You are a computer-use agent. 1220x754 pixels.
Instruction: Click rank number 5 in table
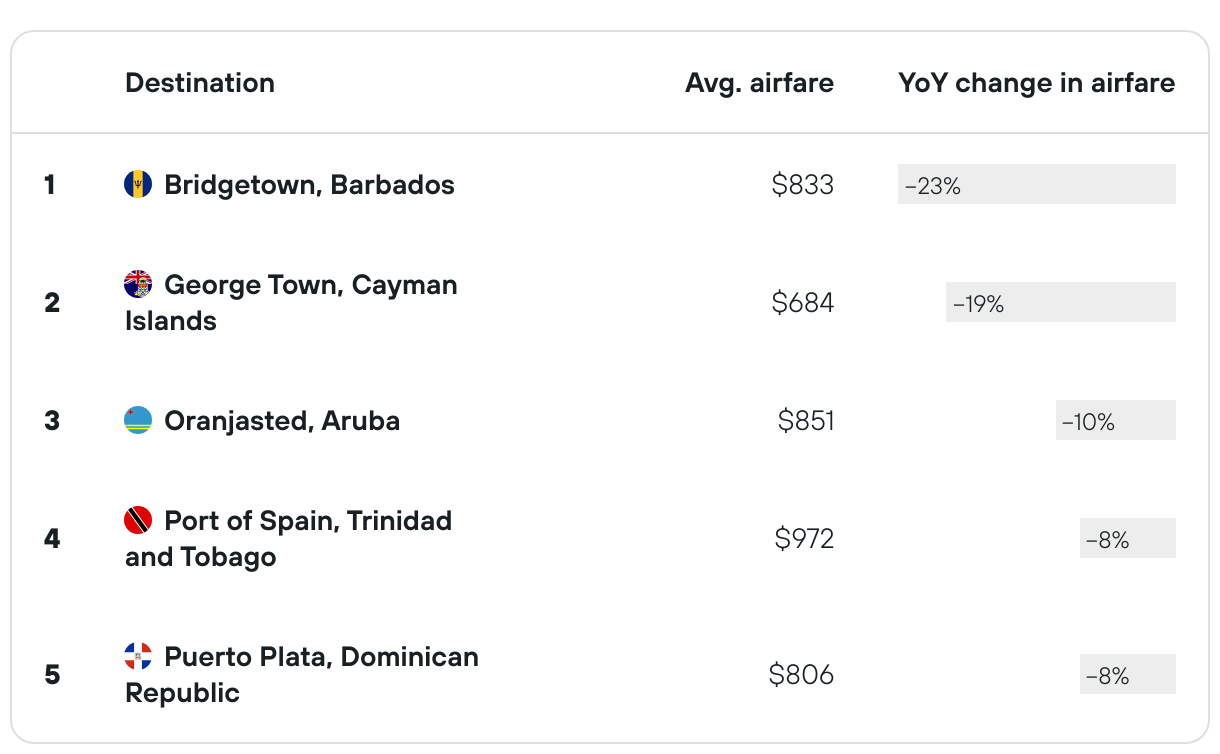(x=52, y=675)
